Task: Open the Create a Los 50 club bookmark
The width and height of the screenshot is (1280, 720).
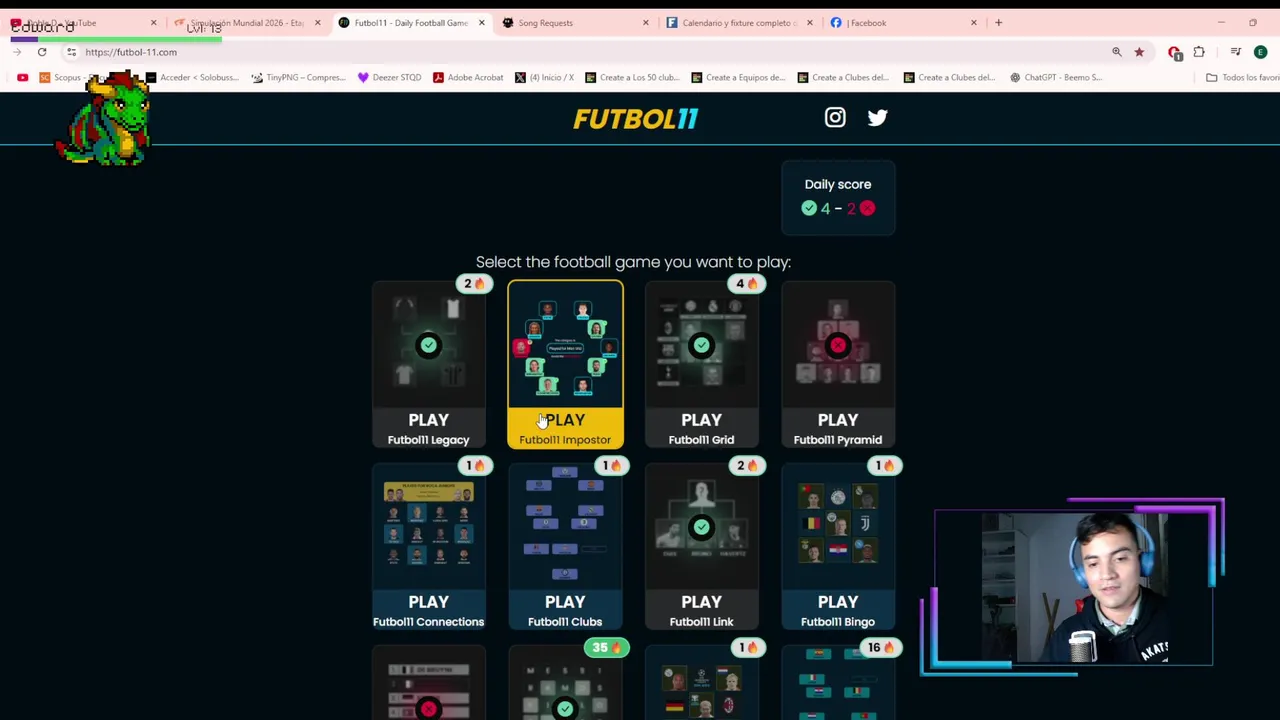Action: click(x=632, y=77)
